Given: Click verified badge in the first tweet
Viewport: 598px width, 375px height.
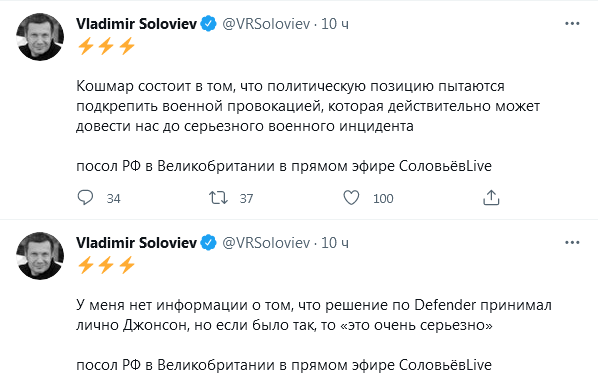Looking at the screenshot, I should [208, 24].
